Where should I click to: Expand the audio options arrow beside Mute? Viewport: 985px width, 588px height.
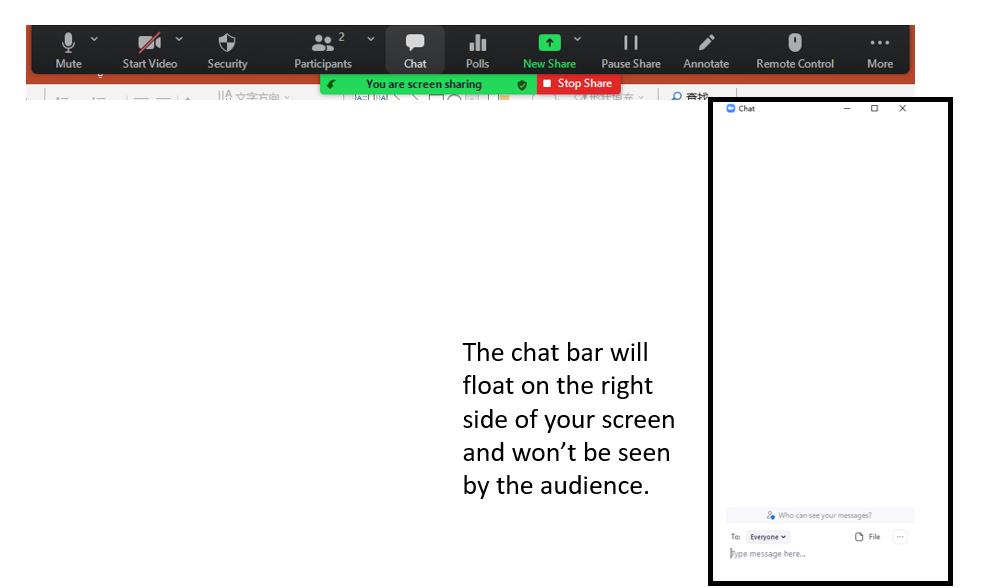tap(94, 39)
